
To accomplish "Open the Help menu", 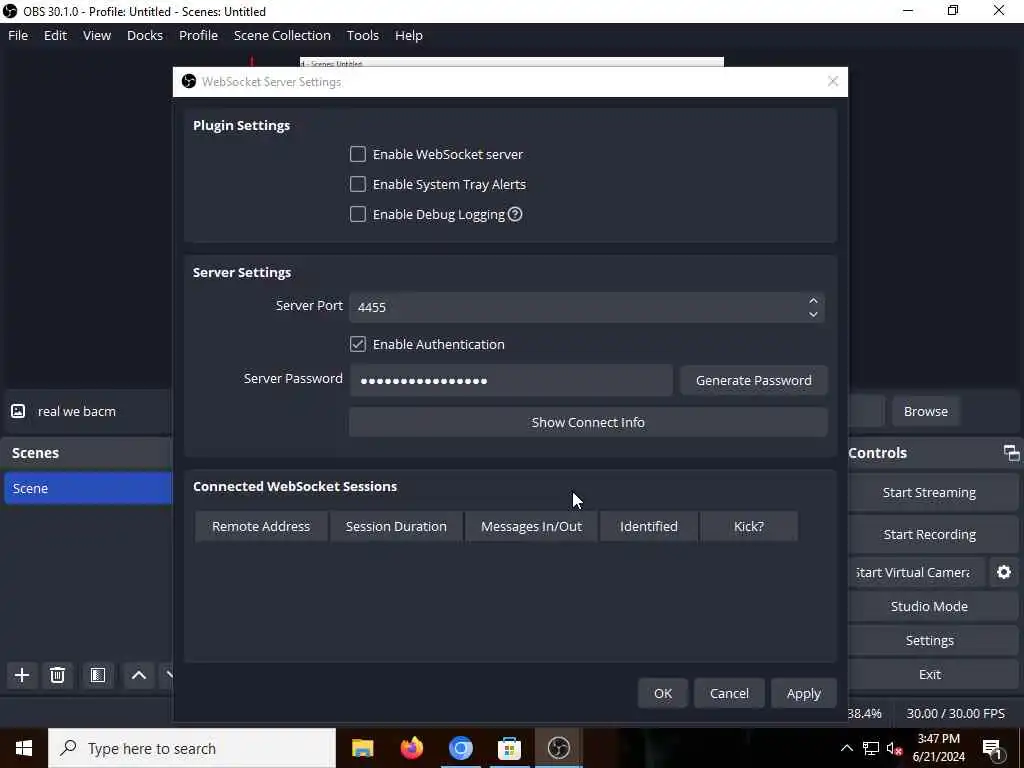I will click(409, 35).
